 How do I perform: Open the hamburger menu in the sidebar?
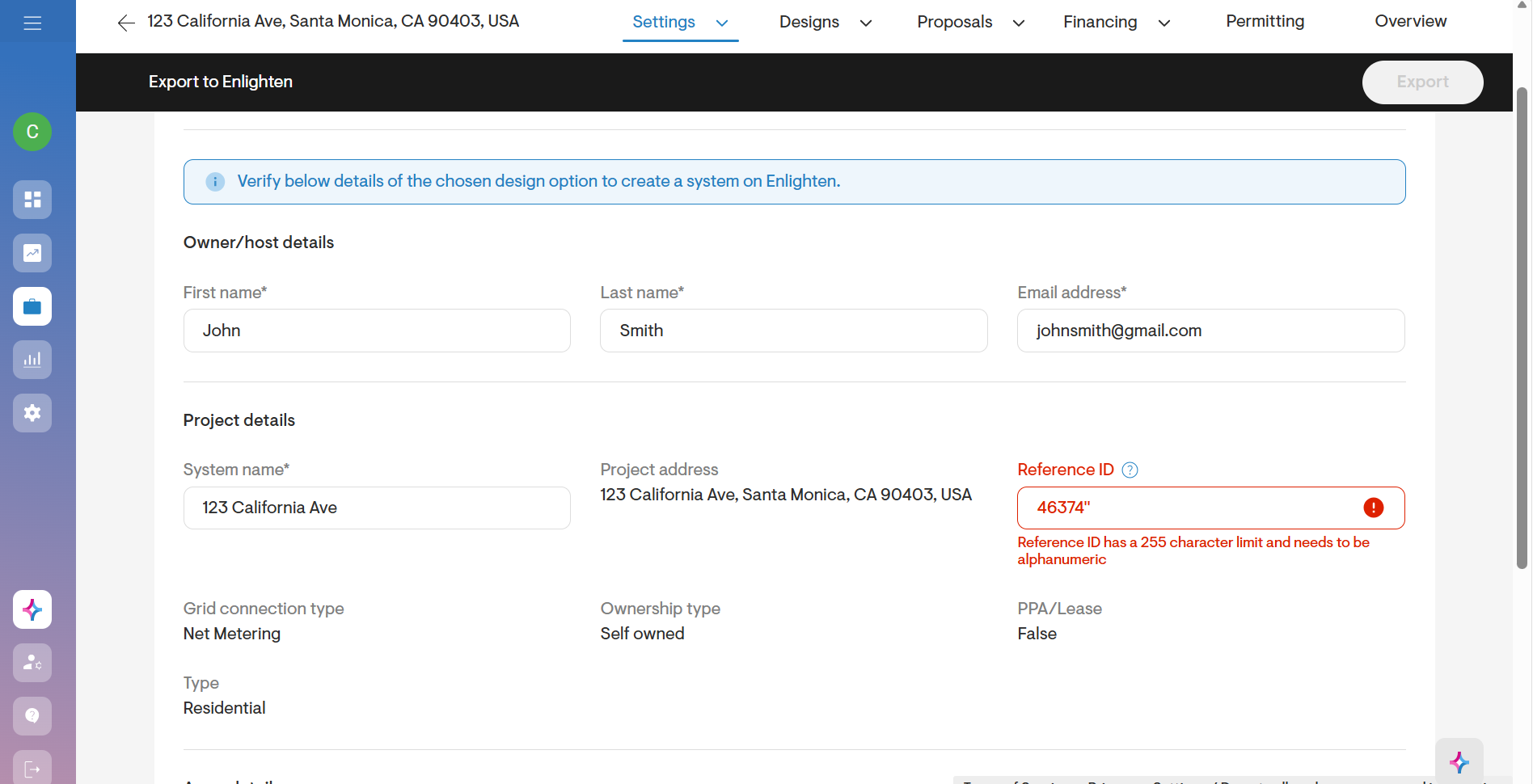coord(32,23)
